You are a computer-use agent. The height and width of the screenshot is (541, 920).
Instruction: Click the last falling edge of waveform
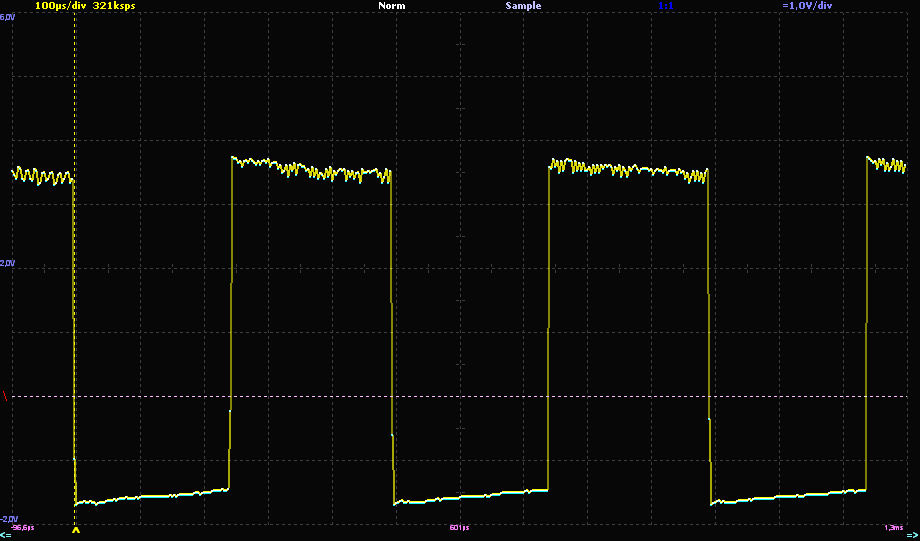coord(708,330)
